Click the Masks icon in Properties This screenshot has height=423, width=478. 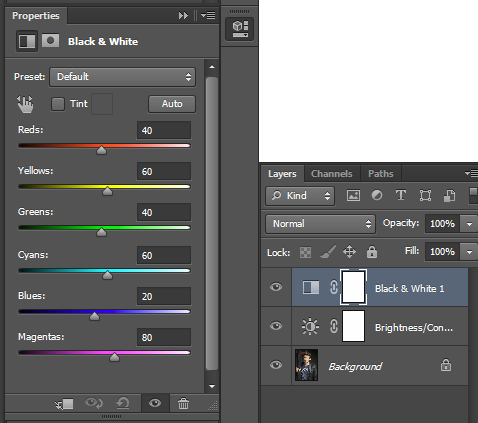[50, 41]
